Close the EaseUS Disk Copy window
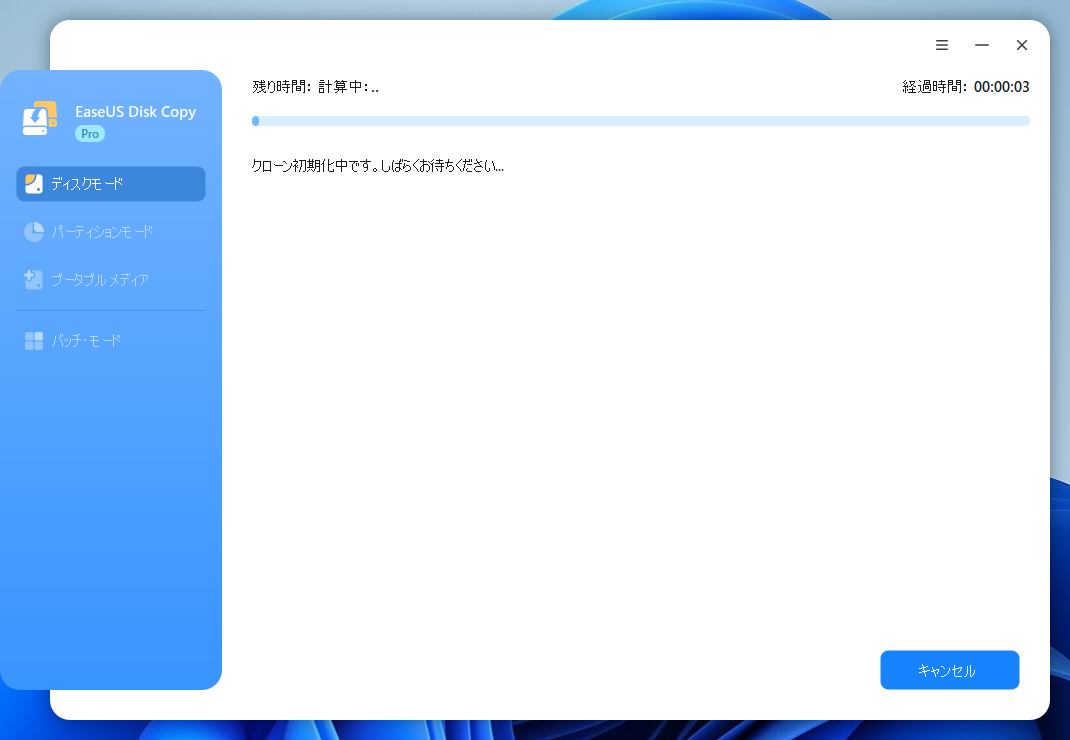Viewport: 1070px width, 740px height. point(1022,45)
